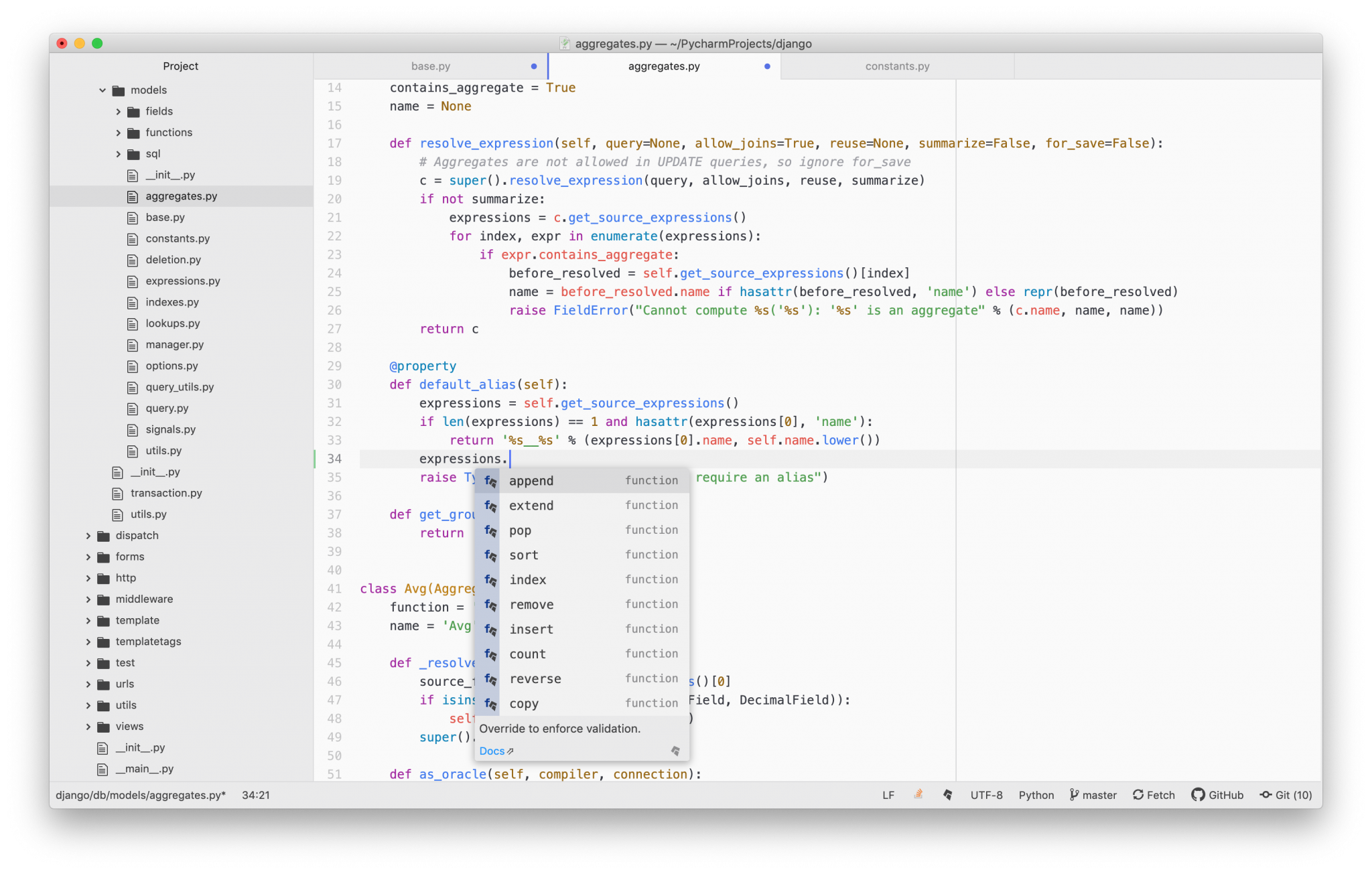Click the unsaved indicator dot on aggregates.py tab
The image size is (1372, 874).
pyautogui.click(x=766, y=66)
